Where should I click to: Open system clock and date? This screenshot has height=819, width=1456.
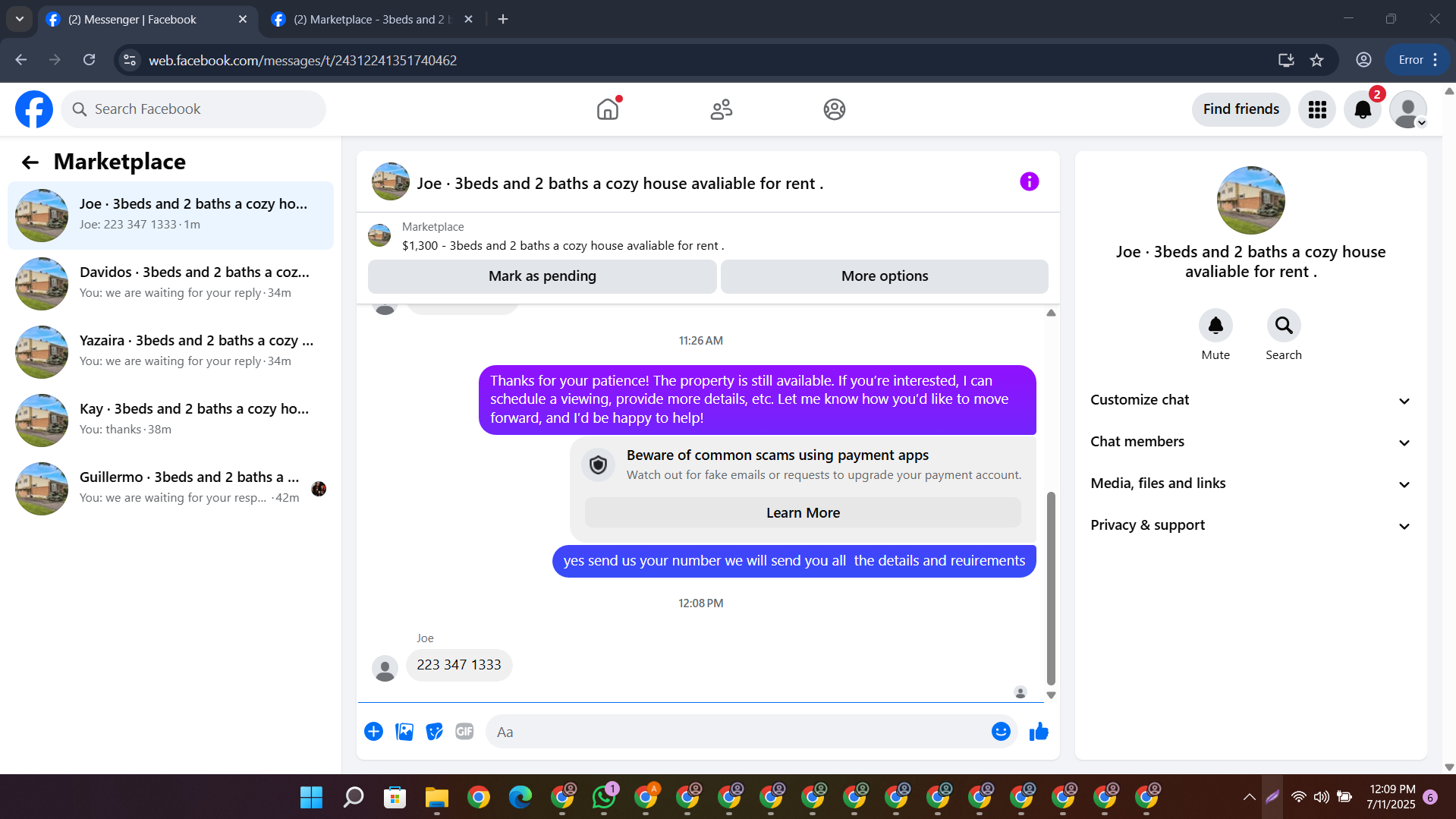[1392, 797]
